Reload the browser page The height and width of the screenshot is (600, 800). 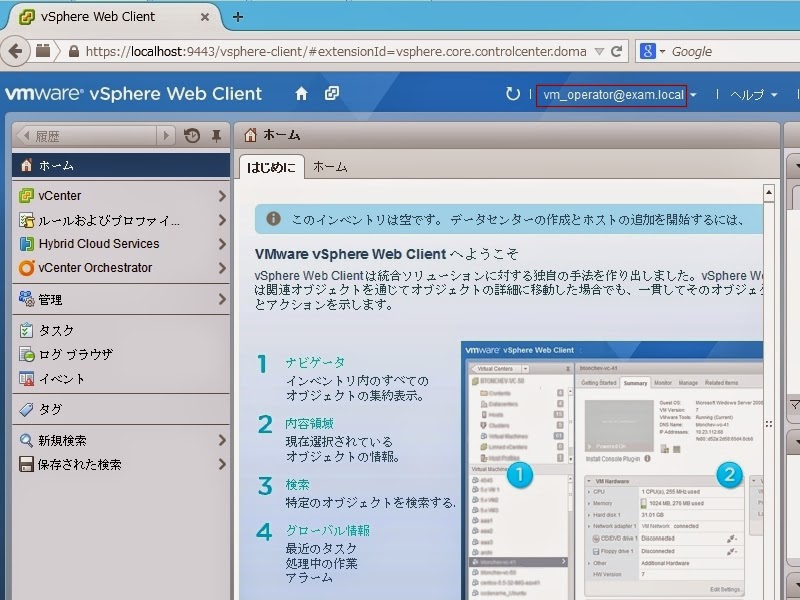[616, 51]
